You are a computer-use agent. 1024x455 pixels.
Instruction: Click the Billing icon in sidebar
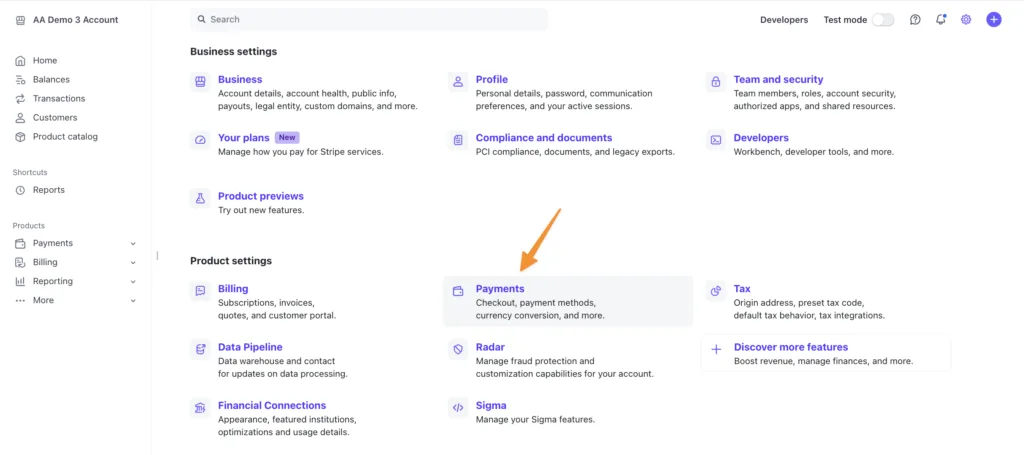pos(20,262)
